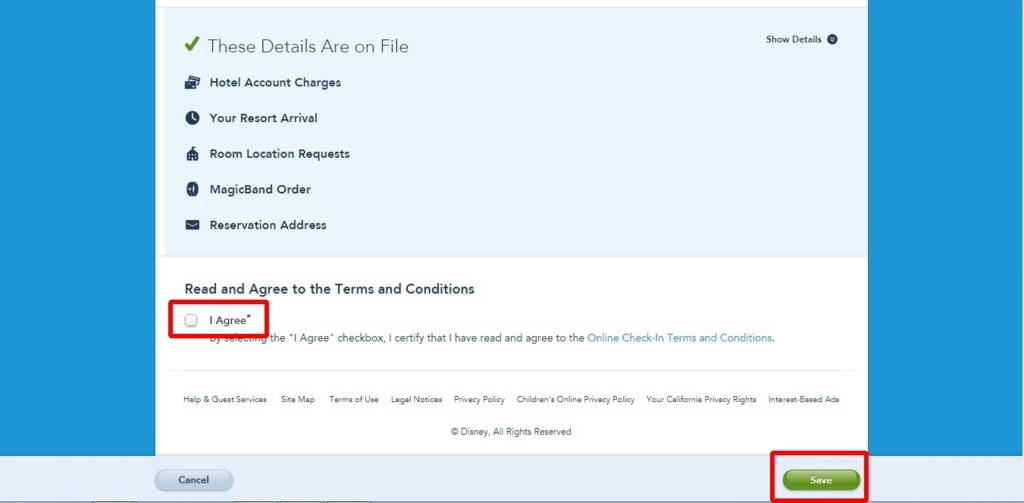Click the MagicBand icon beside MagicBand Order

pyautogui.click(x=192, y=189)
